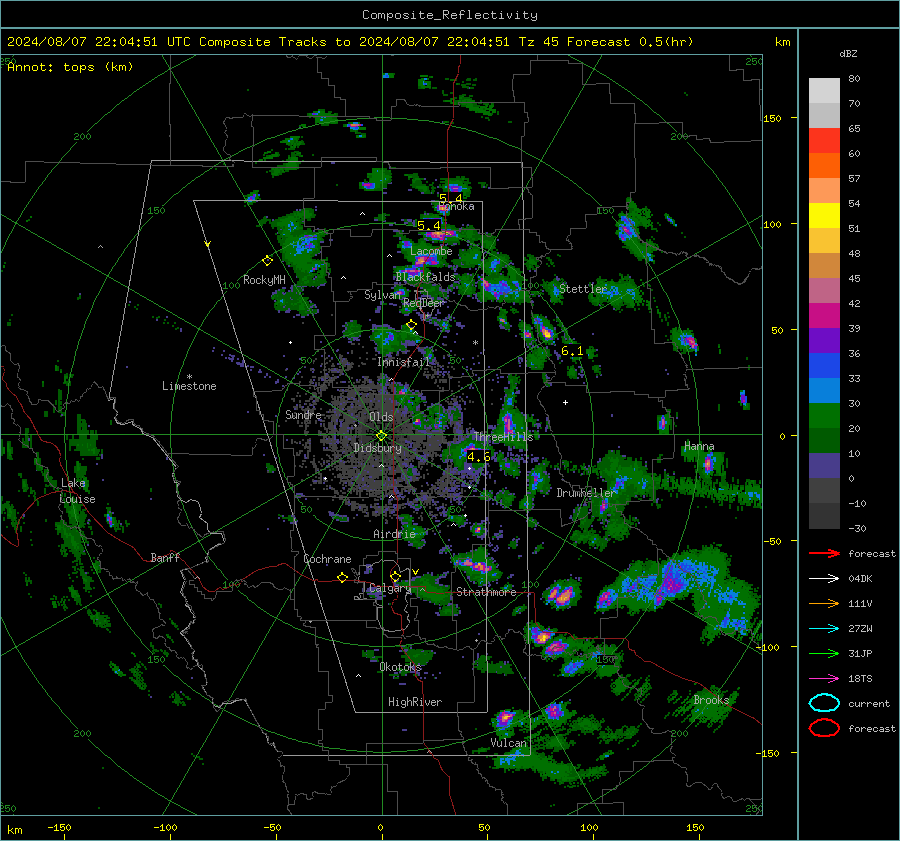The width and height of the screenshot is (900, 841).
Task: Click the 4.6 tops label near ThreeHills
Action: 479,456
